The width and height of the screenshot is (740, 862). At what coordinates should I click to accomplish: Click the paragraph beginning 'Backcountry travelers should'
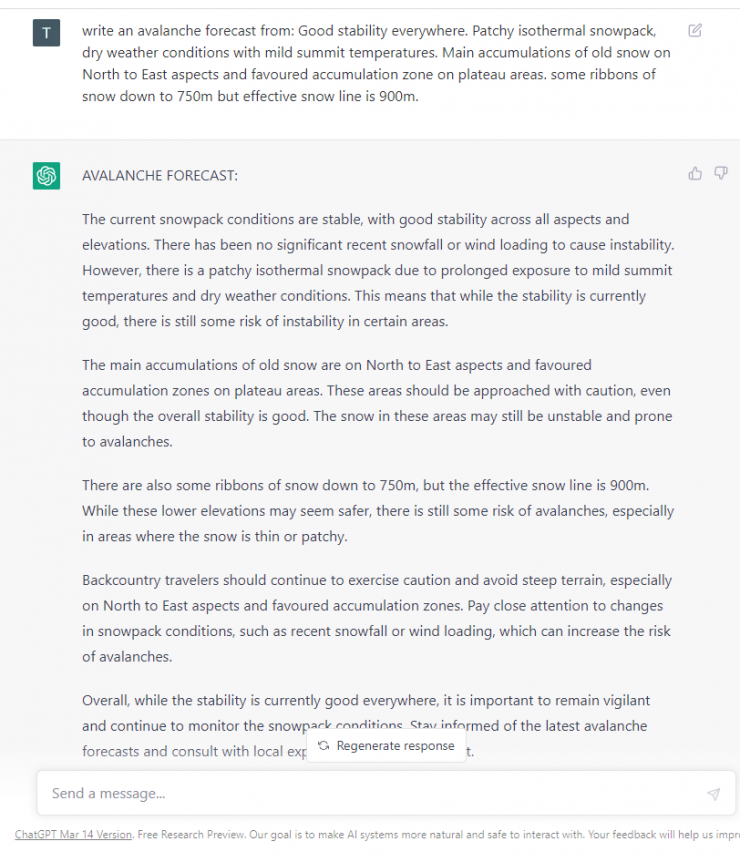377,618
